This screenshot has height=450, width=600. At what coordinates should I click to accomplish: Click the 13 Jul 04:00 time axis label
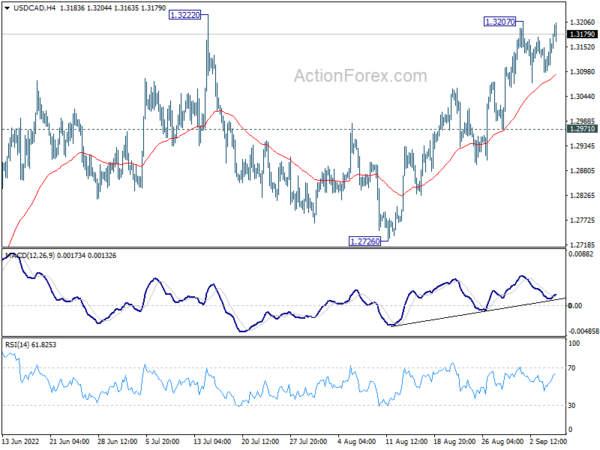pos(212,441)
